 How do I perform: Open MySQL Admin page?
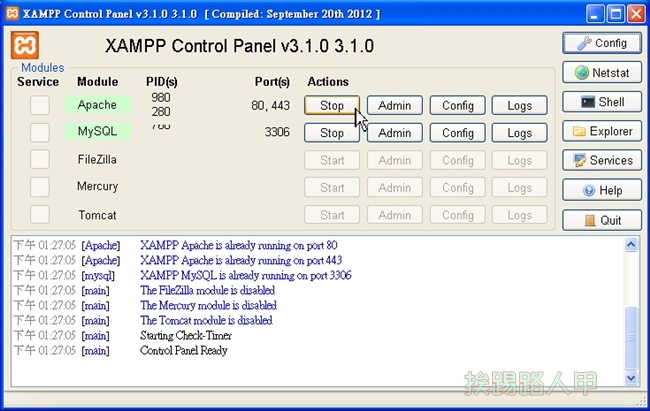(x=395, y=133)
